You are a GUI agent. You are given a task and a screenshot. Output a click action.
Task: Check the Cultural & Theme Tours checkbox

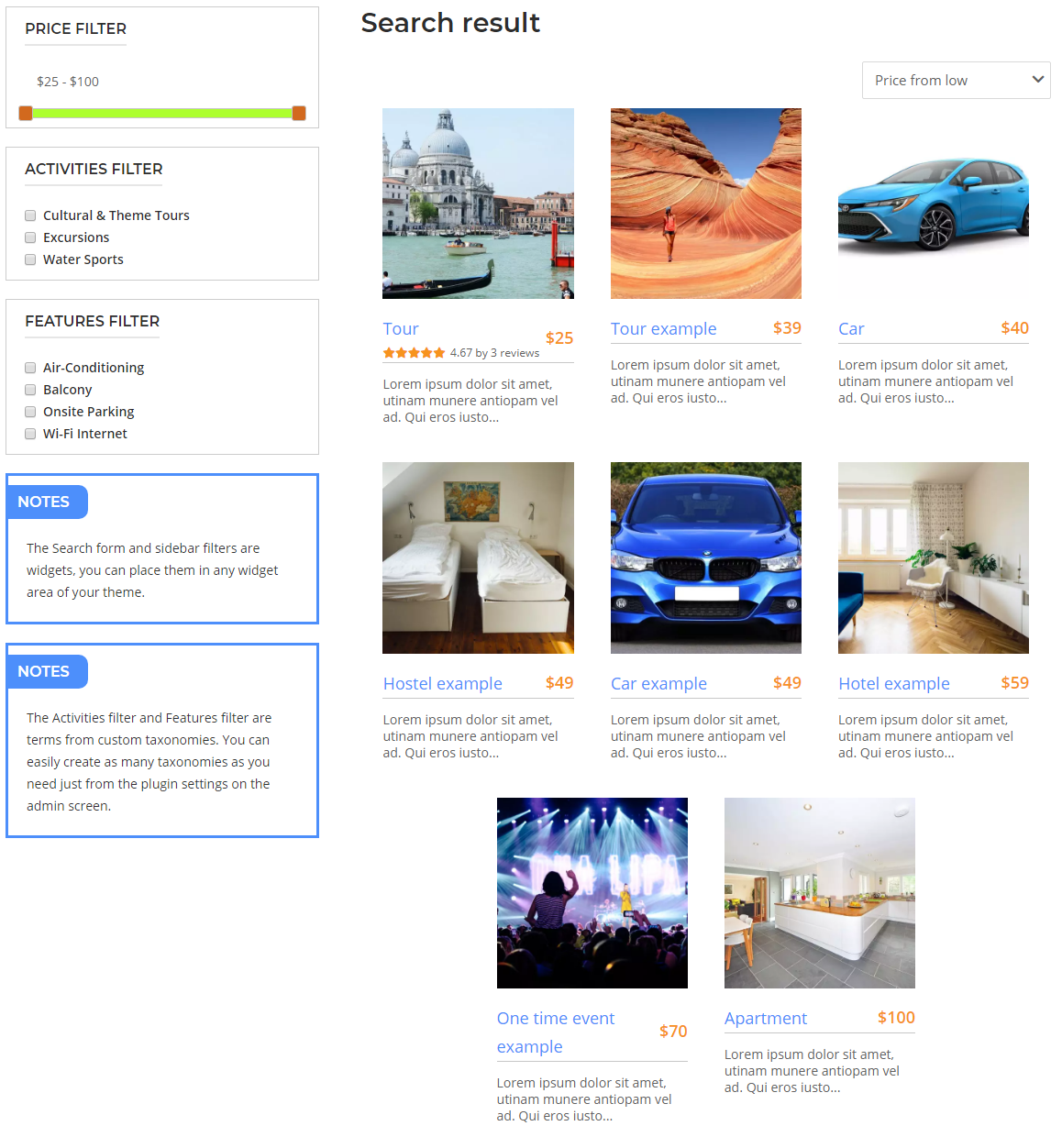pyautogui.click(x=30, y=215)
